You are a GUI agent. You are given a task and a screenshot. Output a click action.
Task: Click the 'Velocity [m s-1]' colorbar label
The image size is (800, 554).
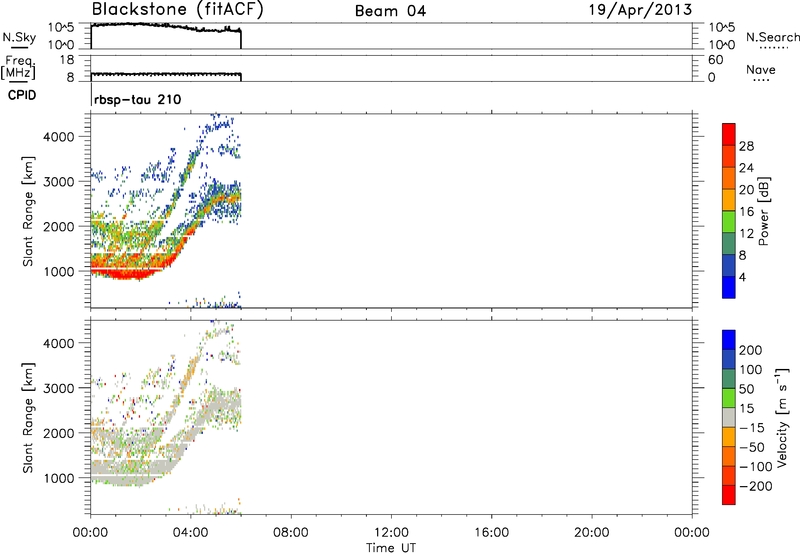click(x=782, y=417)
